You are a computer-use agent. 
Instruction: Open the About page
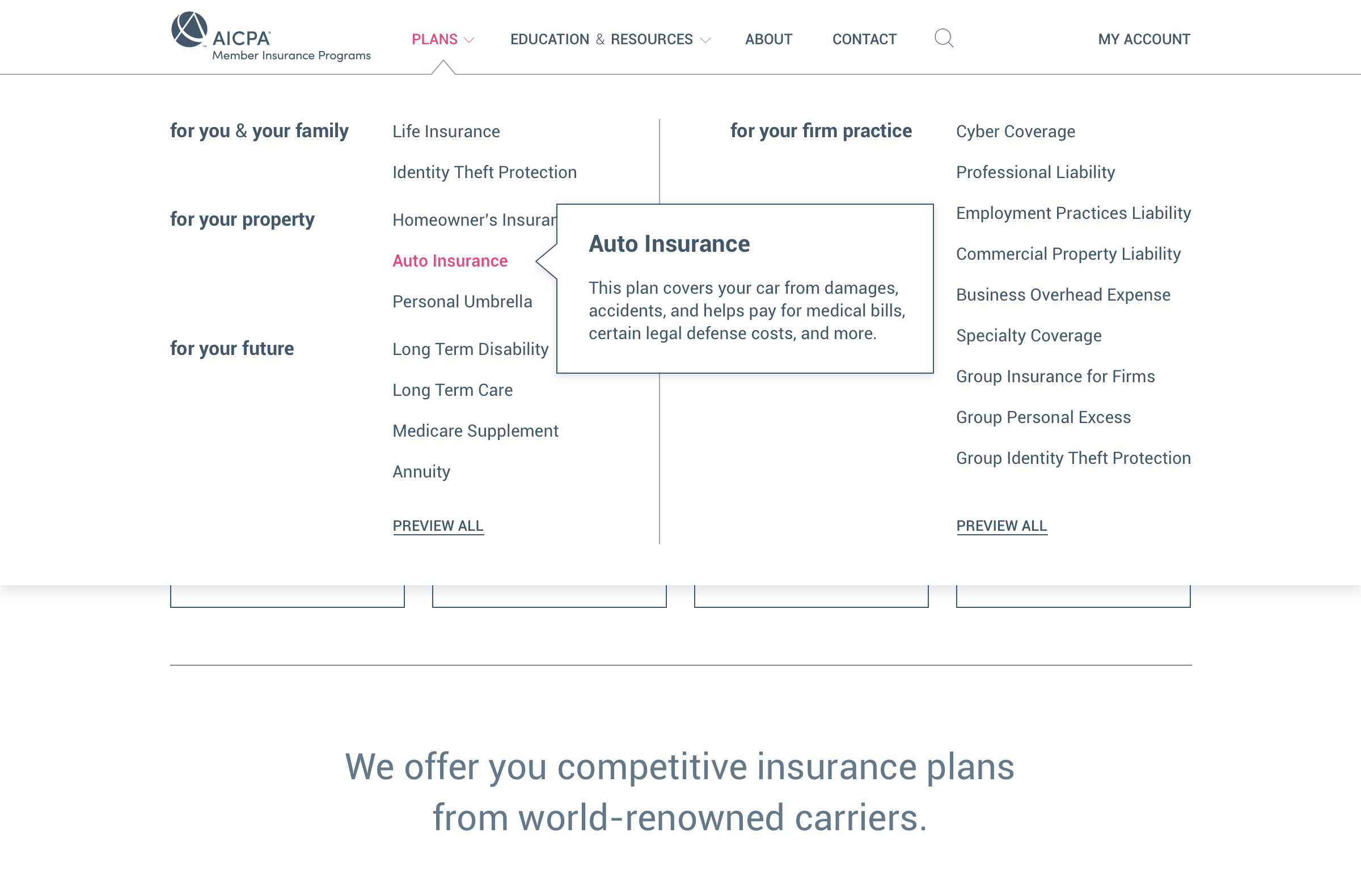click(768, 40)
